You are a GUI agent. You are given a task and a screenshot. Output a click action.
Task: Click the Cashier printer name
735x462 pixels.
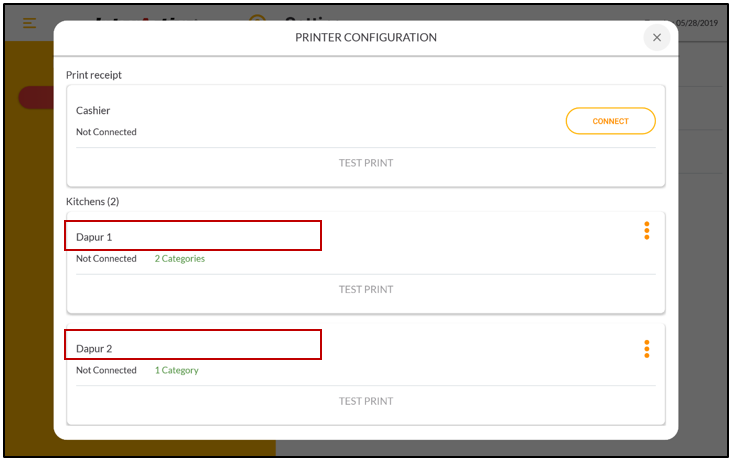click(94, 111)
